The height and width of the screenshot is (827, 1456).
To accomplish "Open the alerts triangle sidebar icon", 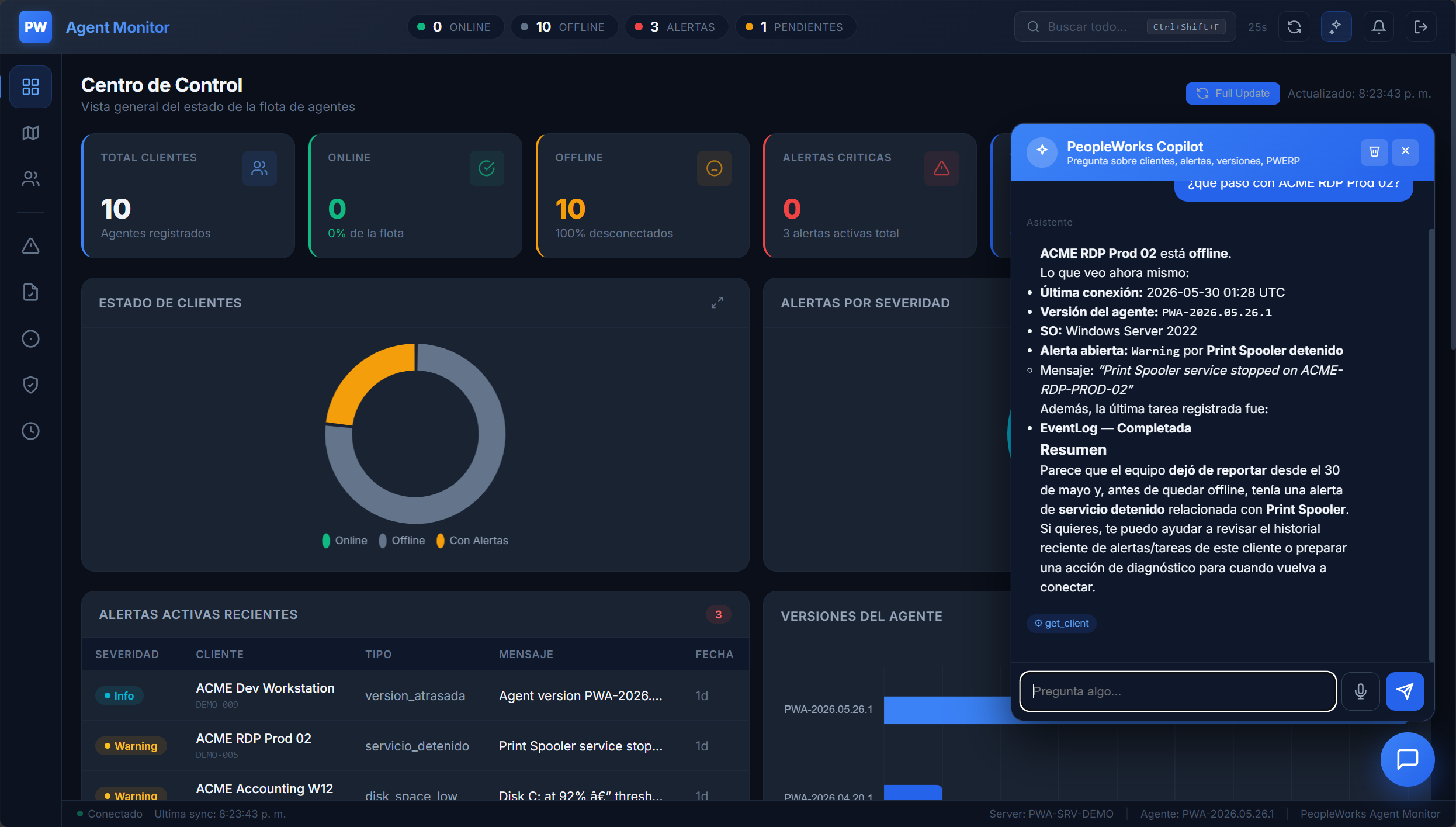I will 30,246.
